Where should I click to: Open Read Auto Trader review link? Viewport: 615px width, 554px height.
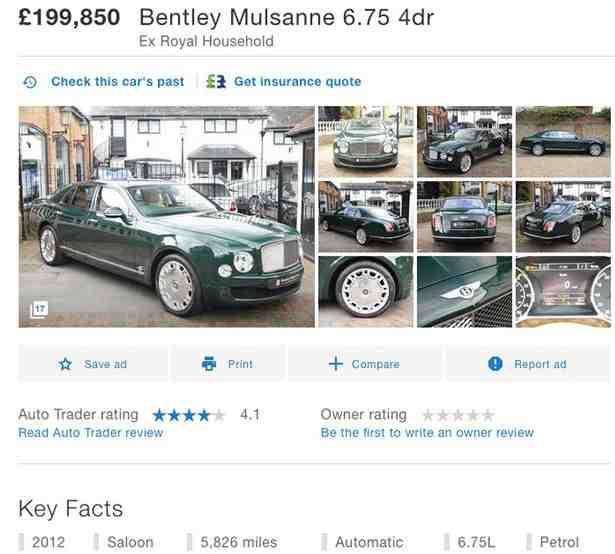91,433
